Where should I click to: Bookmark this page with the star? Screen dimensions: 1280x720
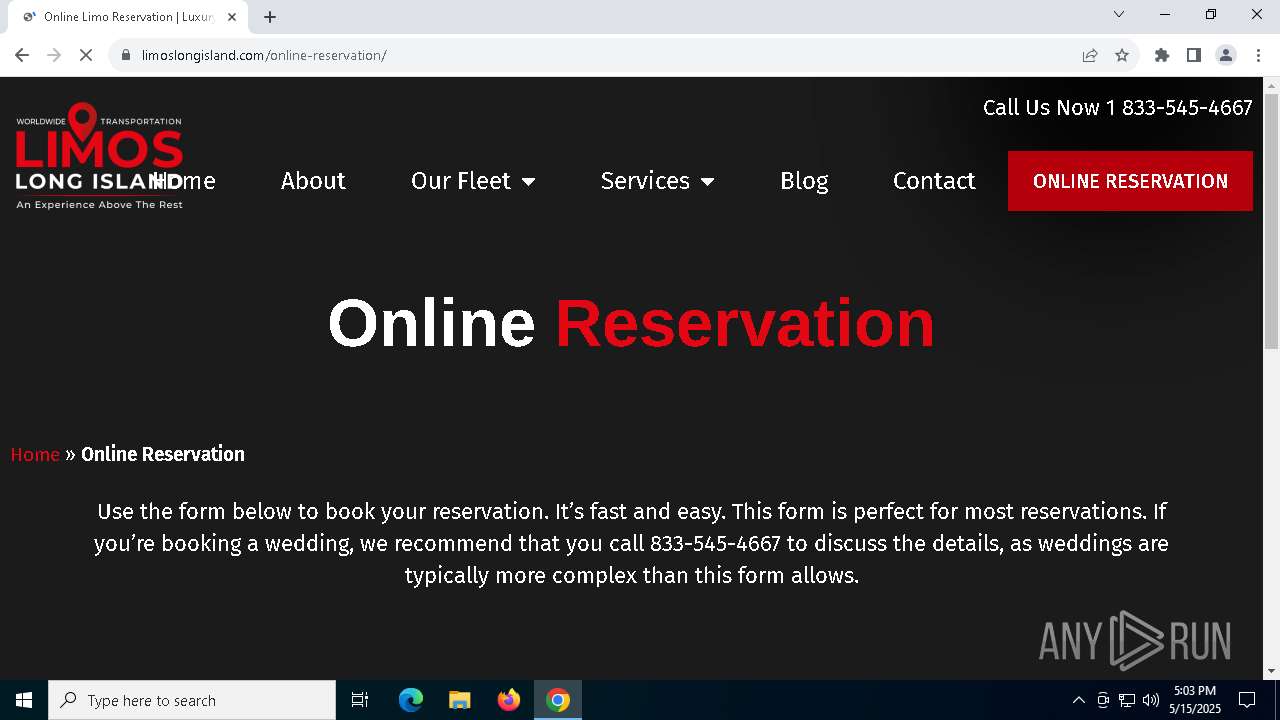coord(1122,55)
